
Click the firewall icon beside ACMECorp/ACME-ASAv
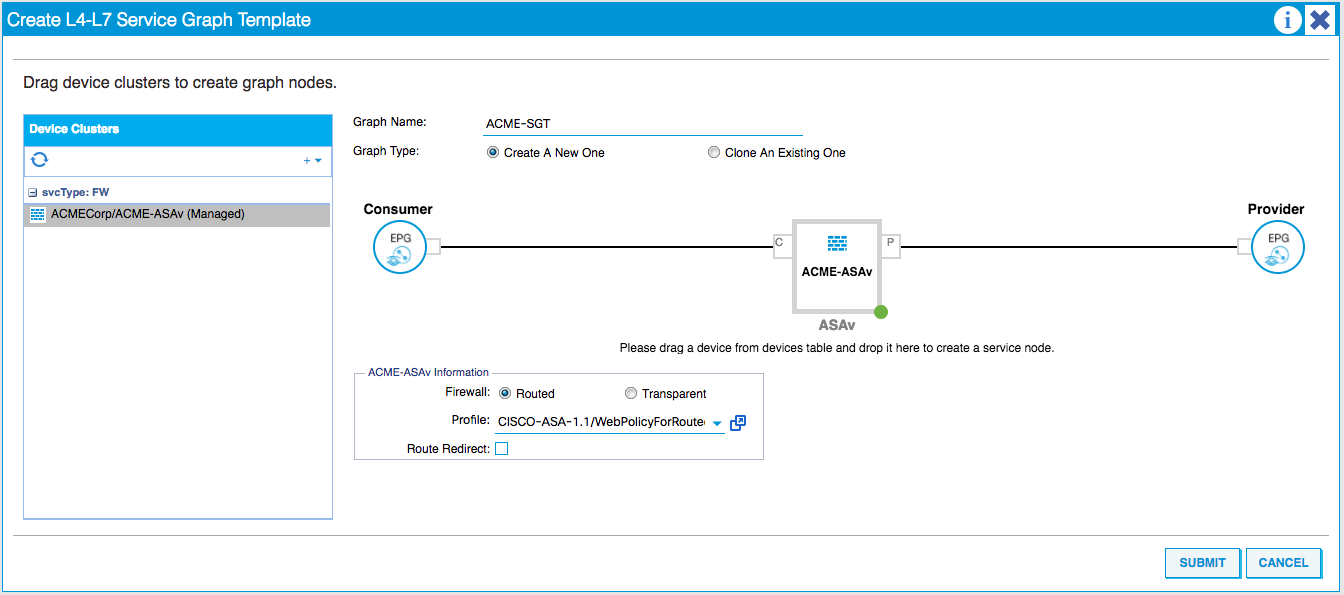click(38, 214)
